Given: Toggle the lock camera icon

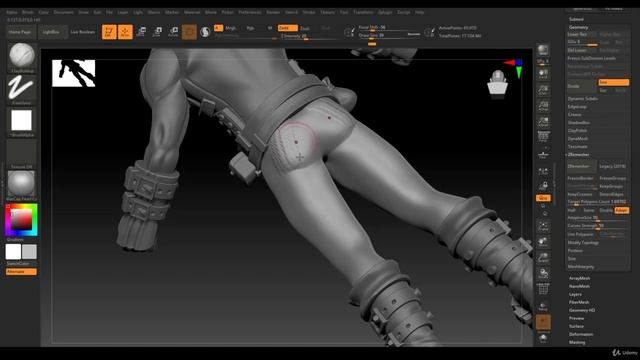Looking at the screenshot, I should (543, 186).
